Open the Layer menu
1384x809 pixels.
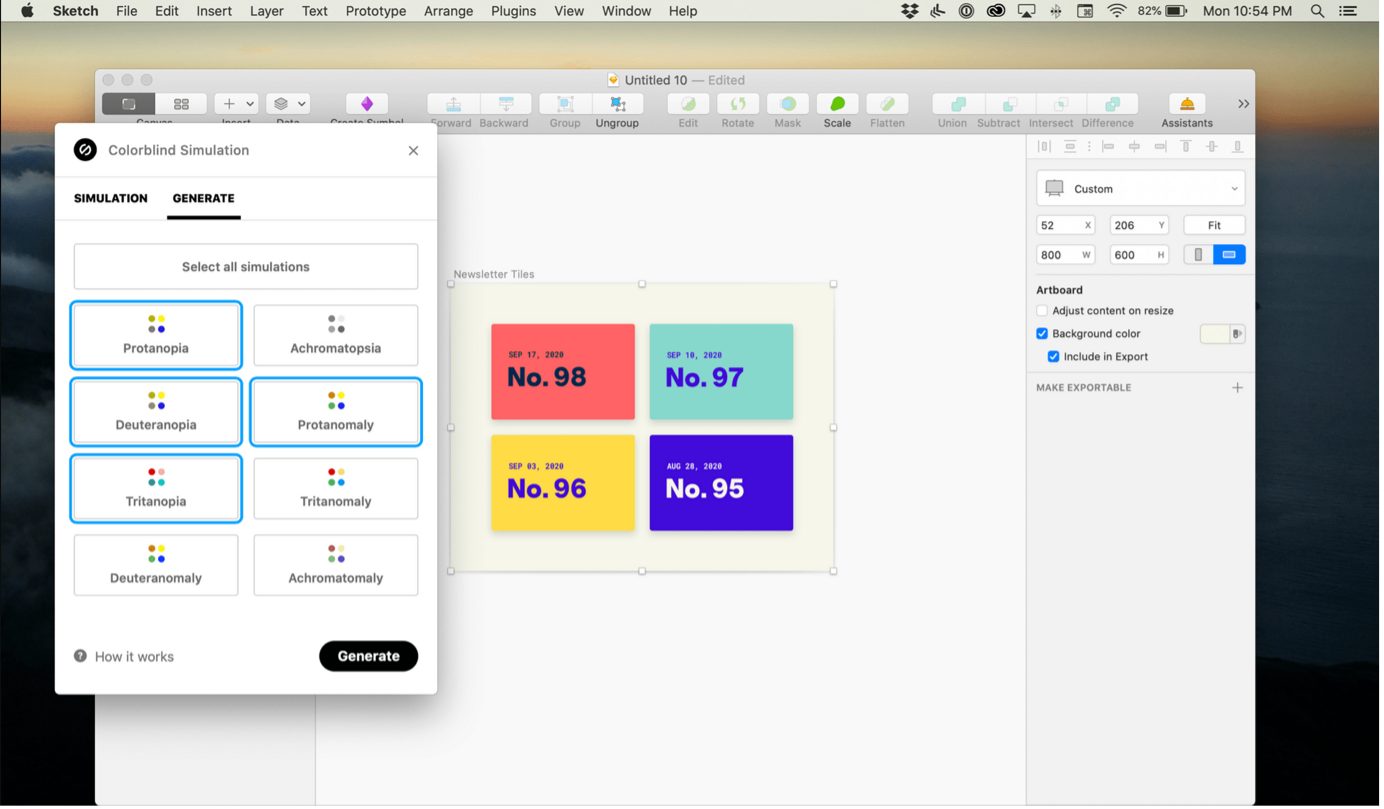[x=267, y=11]
